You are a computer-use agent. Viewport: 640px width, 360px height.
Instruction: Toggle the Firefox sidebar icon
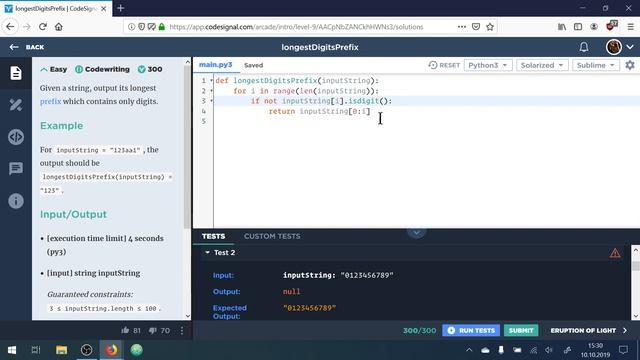click(578, 27)
